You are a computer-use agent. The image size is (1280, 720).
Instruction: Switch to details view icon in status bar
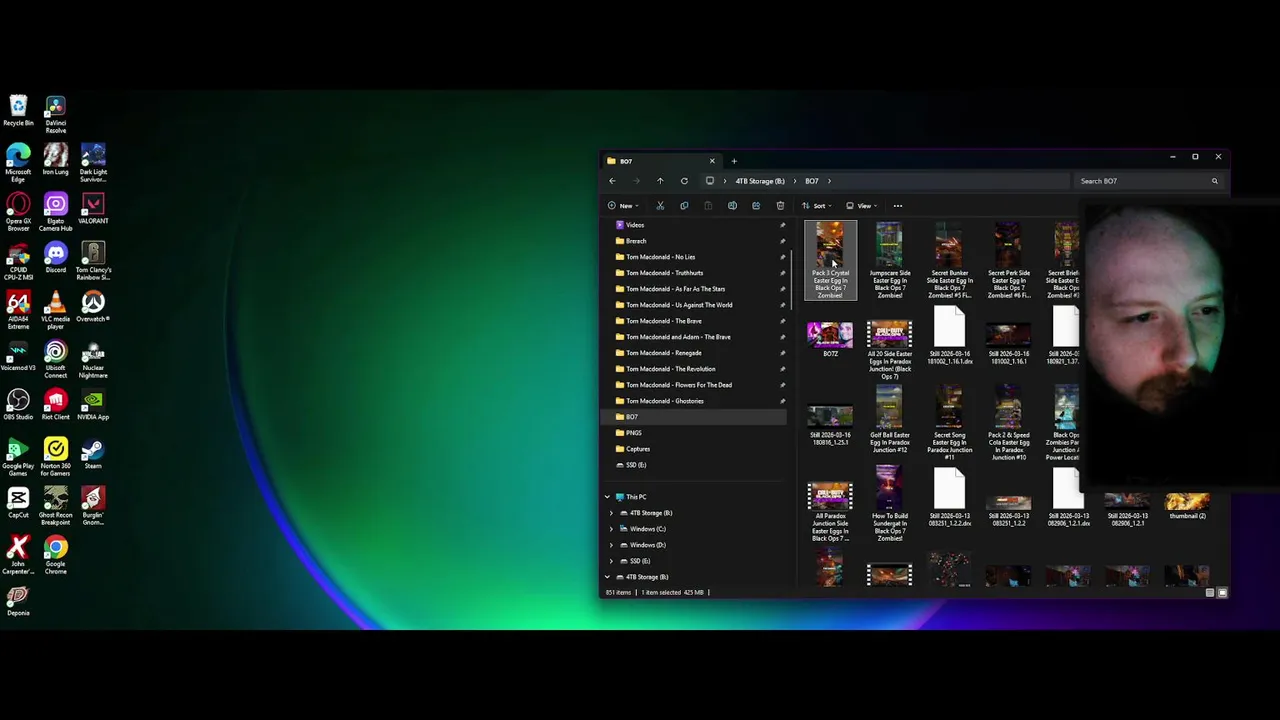click(1210, 593)
